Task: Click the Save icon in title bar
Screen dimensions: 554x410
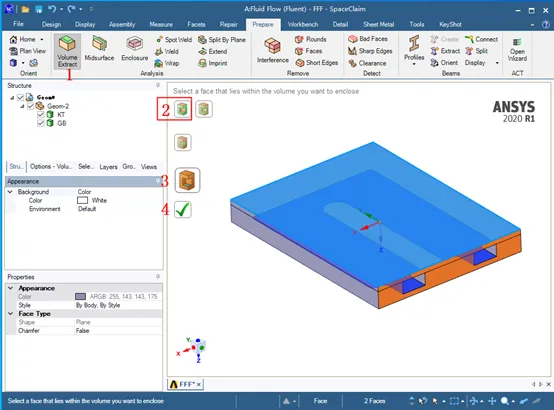Action: tap(39, 9)
